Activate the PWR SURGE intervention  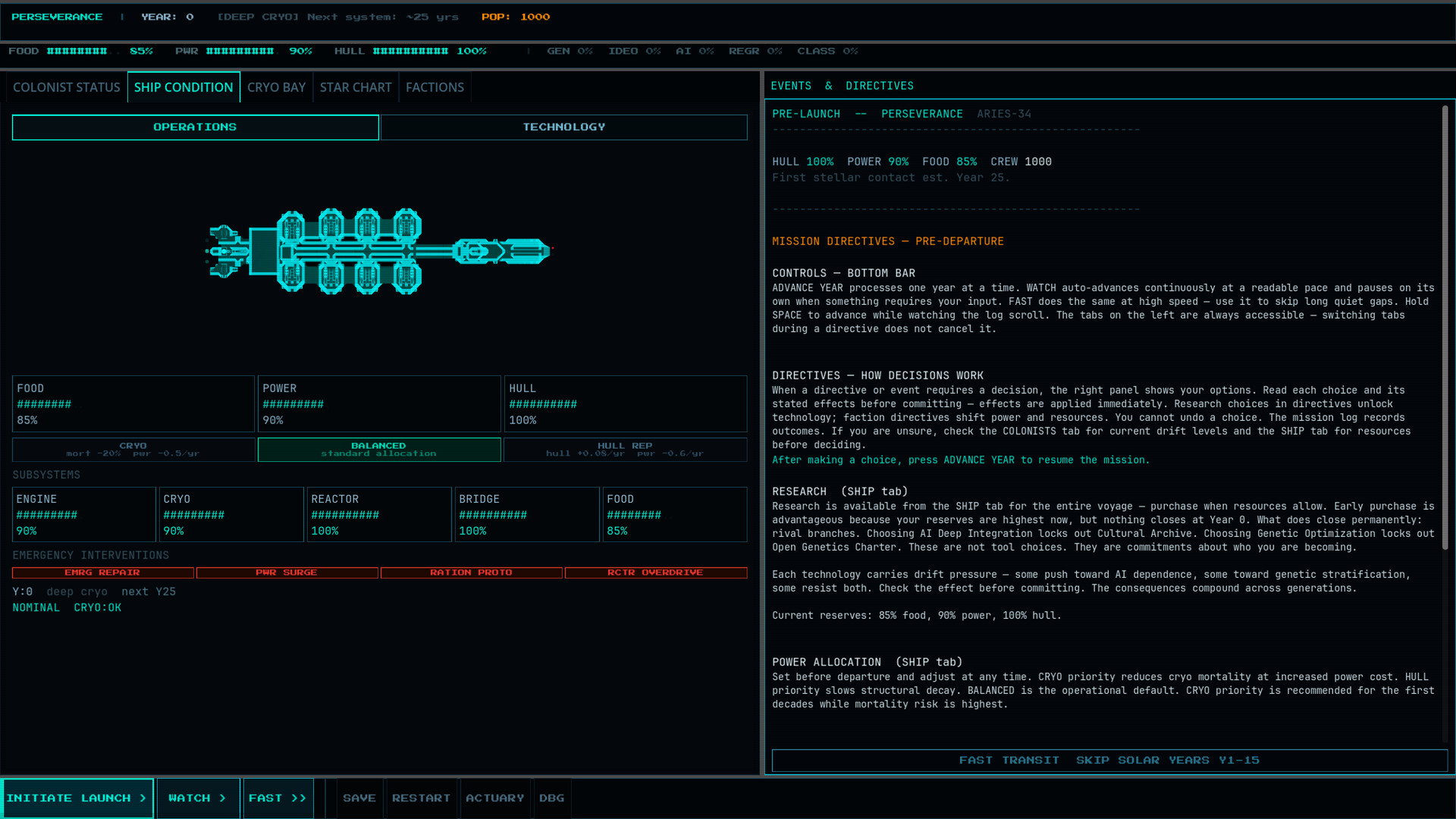287,573
